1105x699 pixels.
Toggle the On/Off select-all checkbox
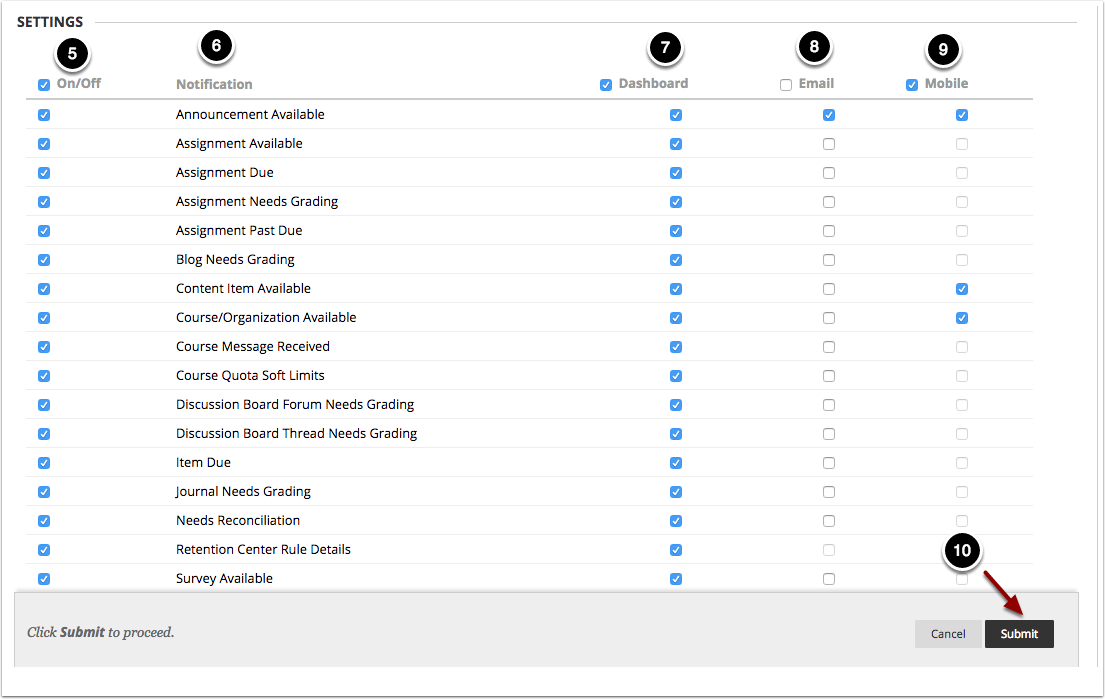click(44, 85)
